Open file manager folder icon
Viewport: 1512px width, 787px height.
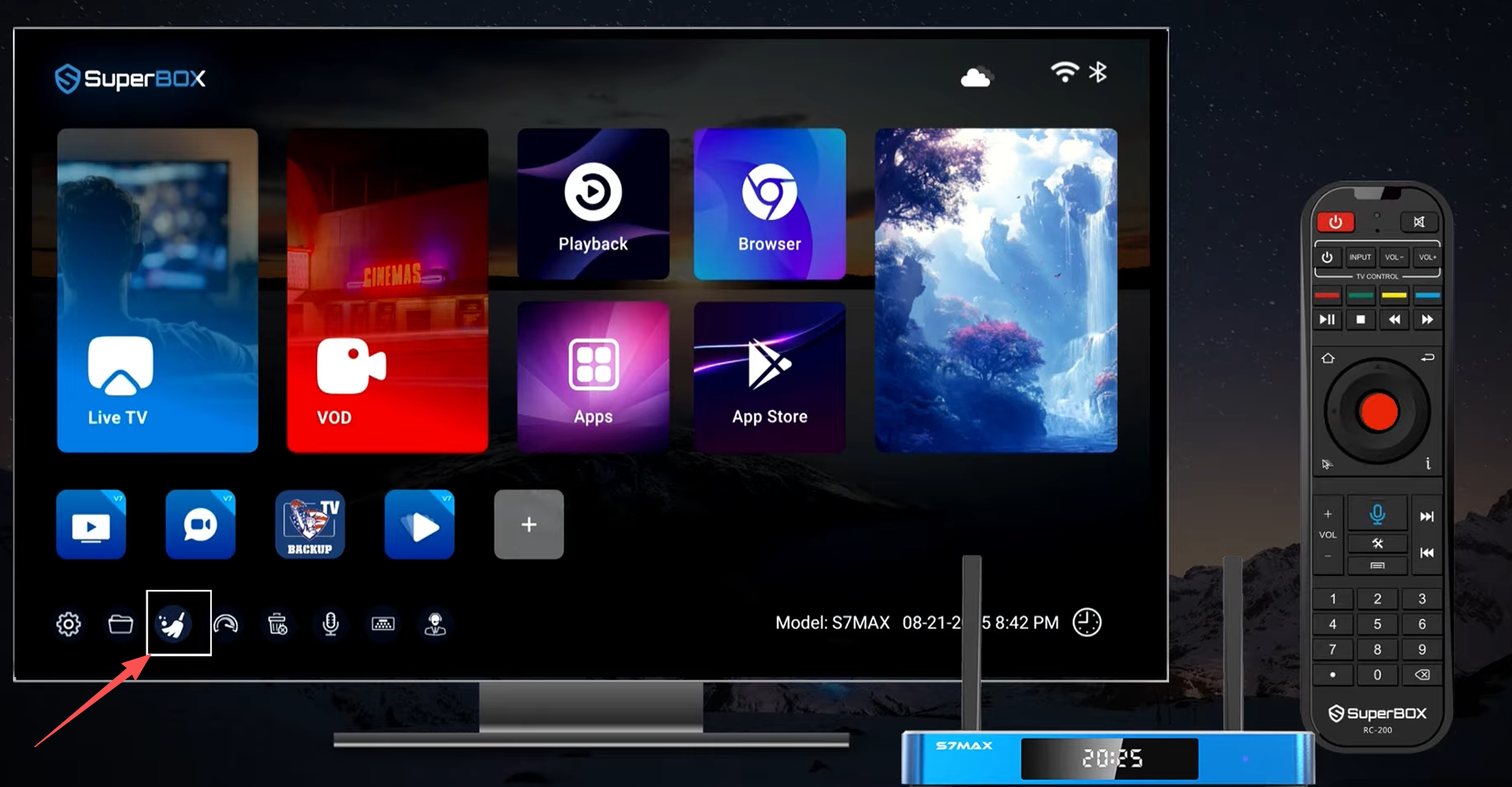121,624
